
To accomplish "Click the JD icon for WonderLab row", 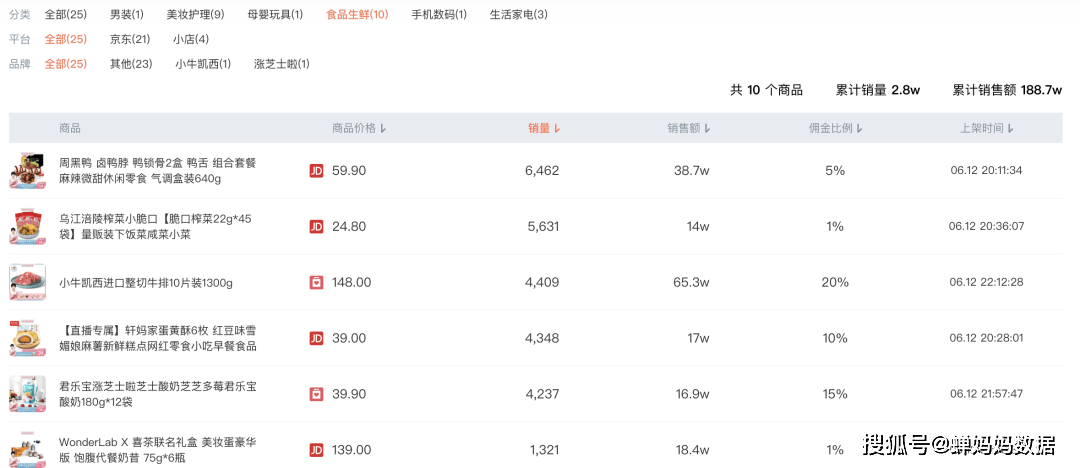I will [316, 451].
